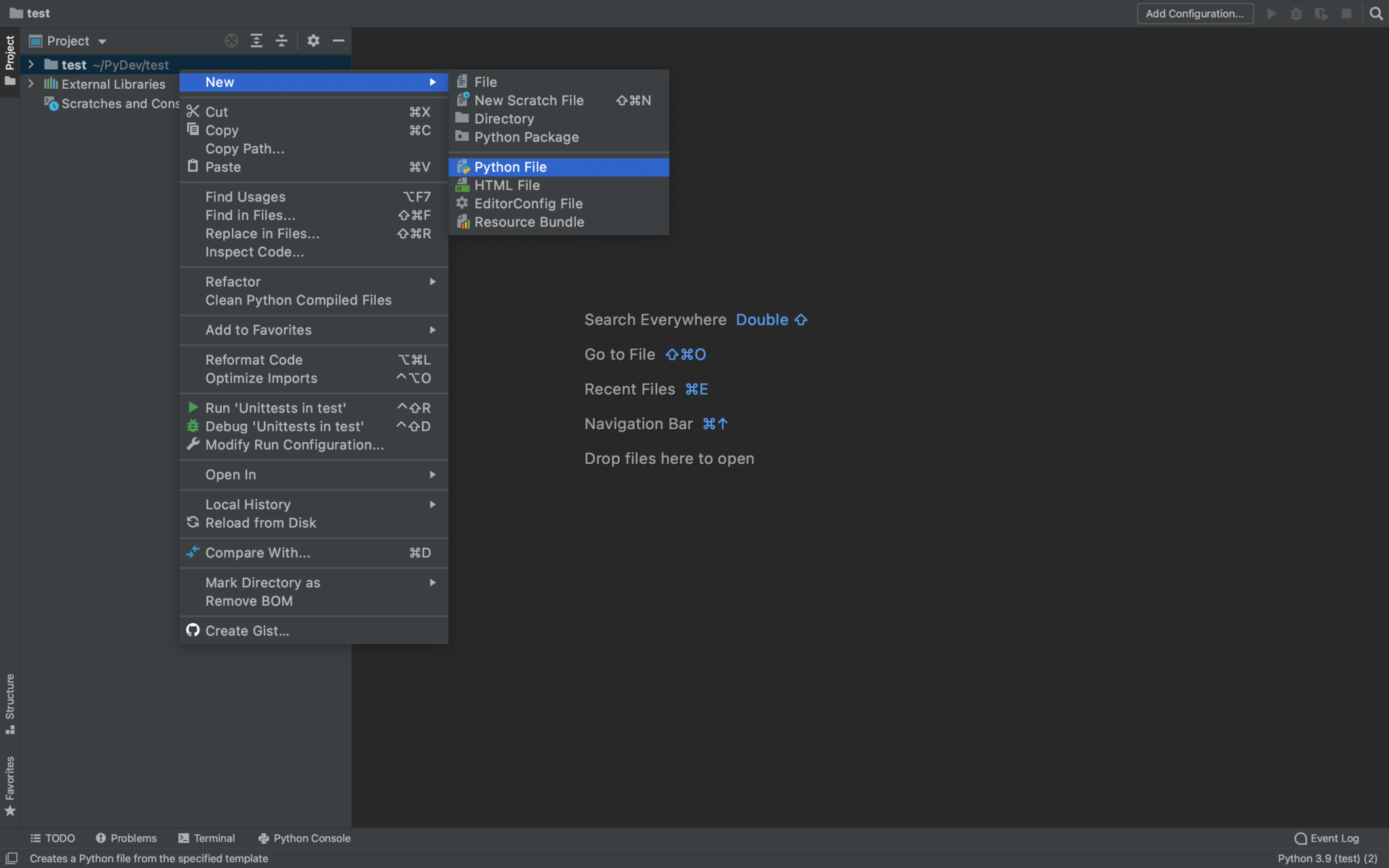
Task: Expand the test project folder
Action: 31,64
